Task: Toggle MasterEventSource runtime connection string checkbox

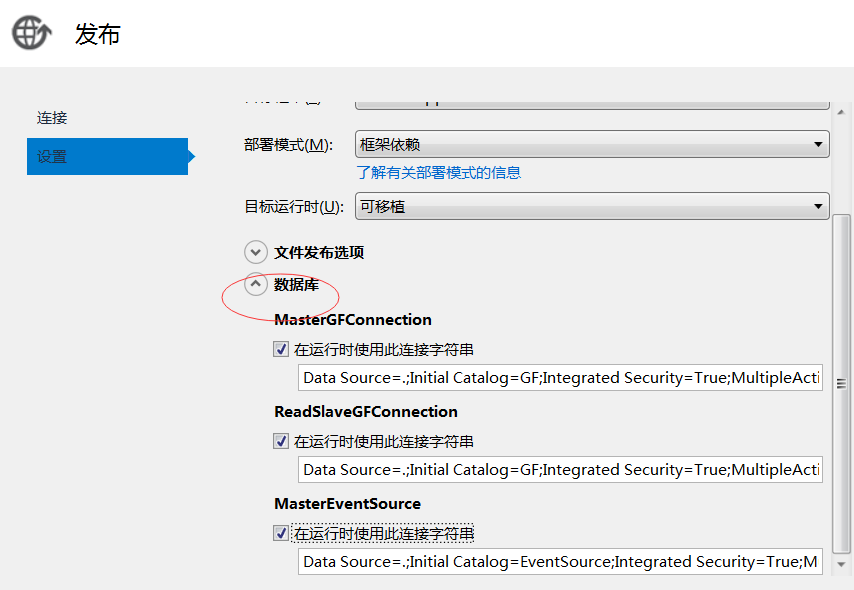Action: pyautogui.click(x=281, y=534)
